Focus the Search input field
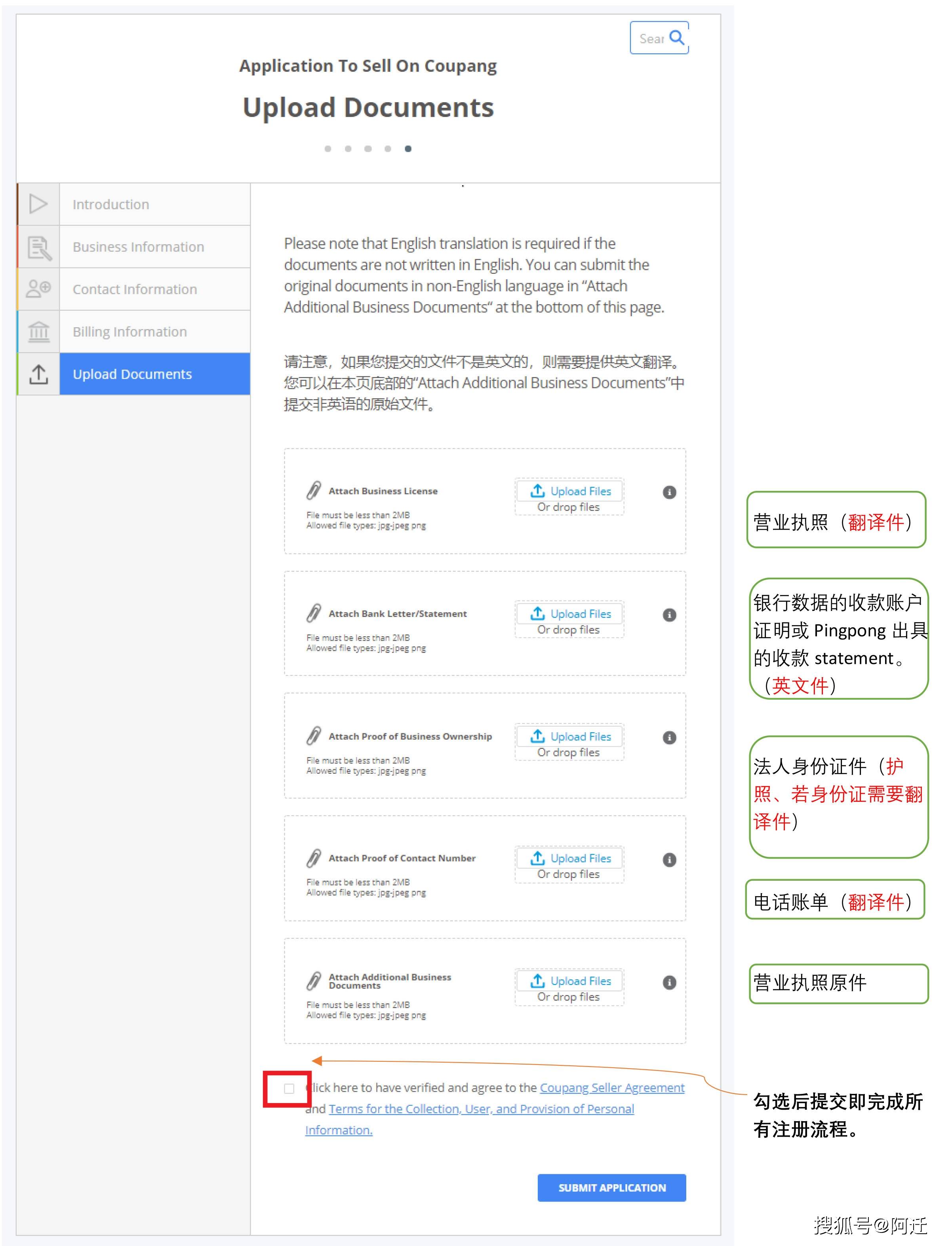Image resolution: width=952 pixels, height=1246 pixels. point(659,38)
